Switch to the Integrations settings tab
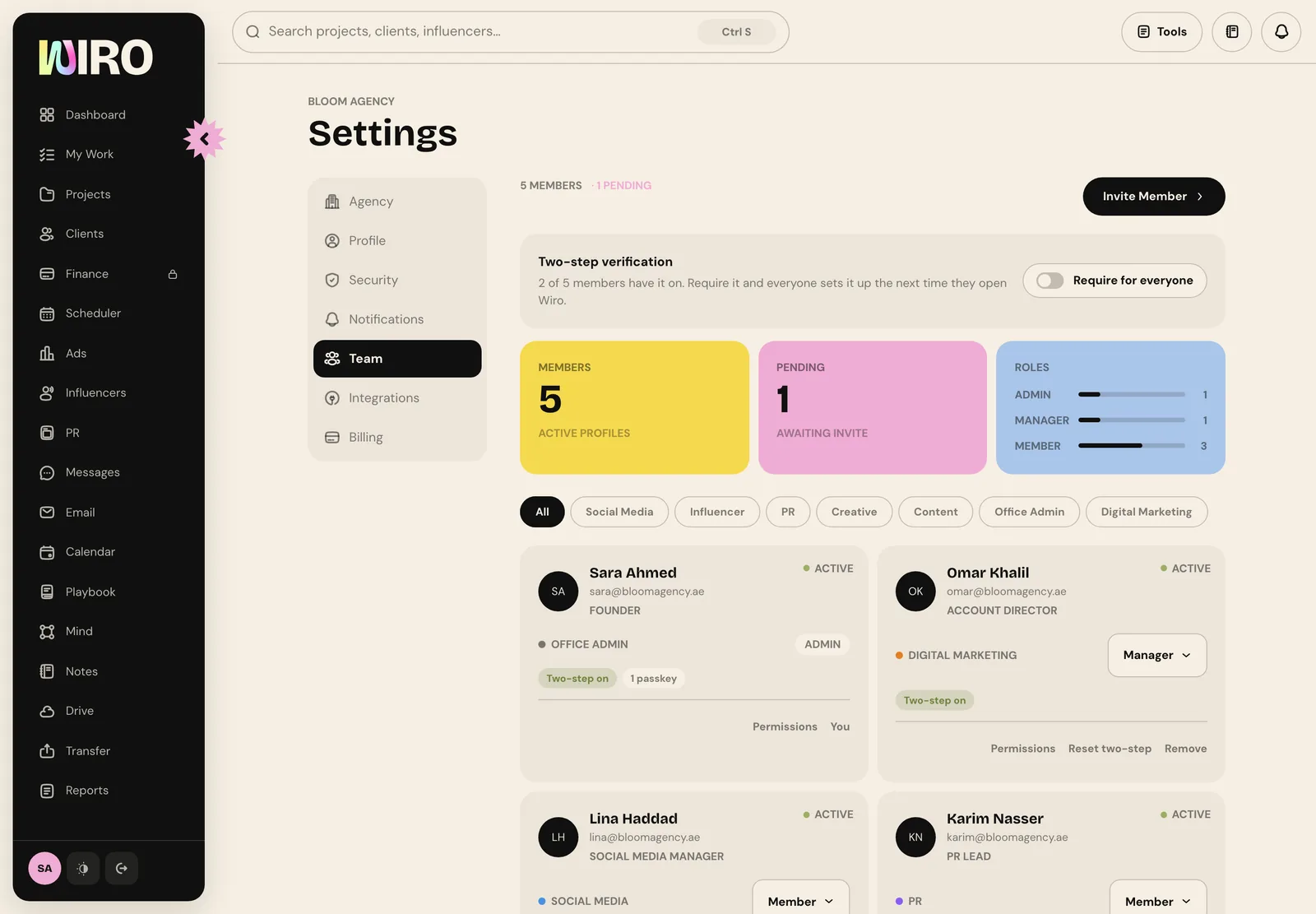1316x914 pixels. pyautogui.click(x=397, y=398)
